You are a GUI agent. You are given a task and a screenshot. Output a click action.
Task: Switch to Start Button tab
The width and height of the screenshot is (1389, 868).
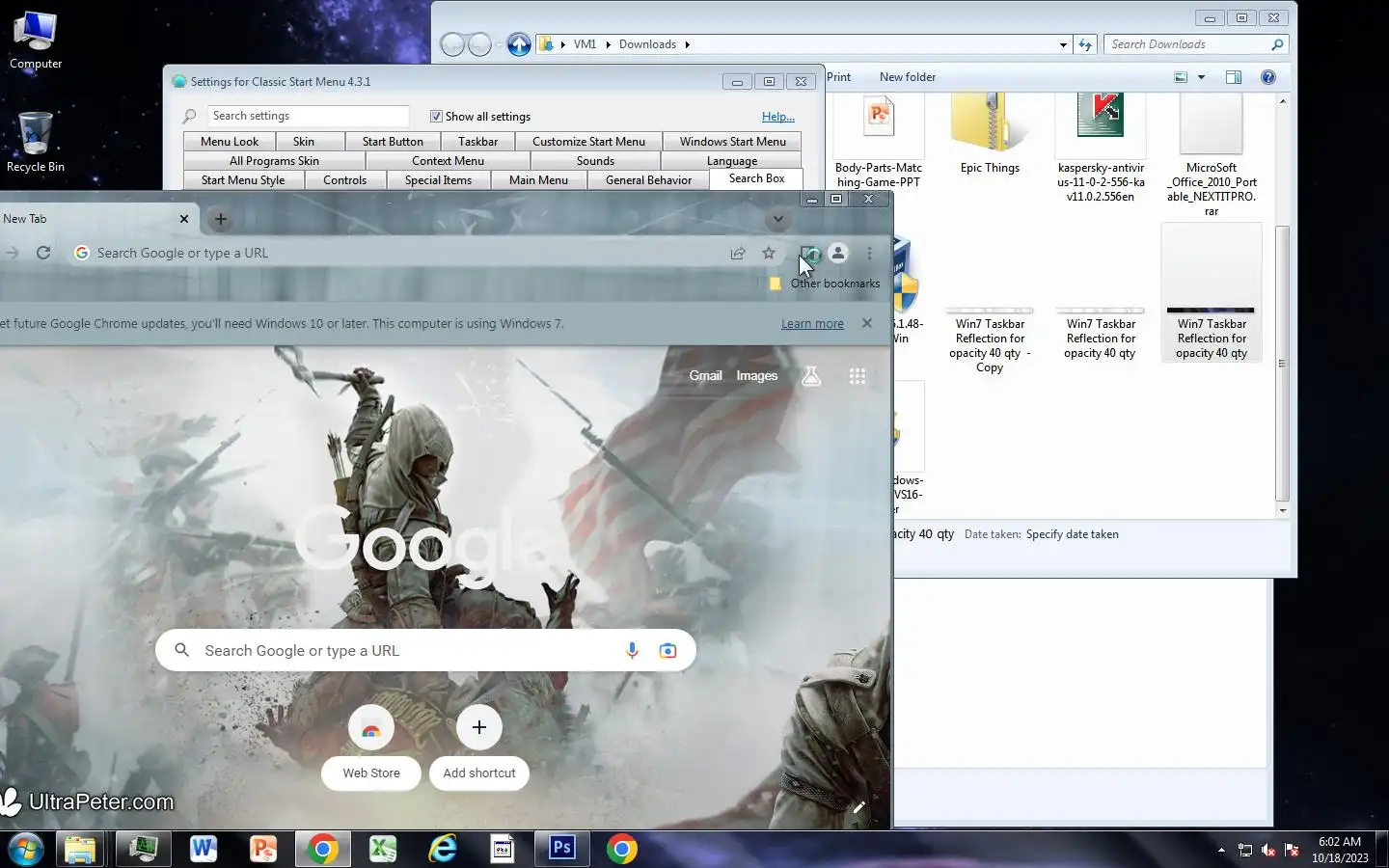(x=393, y=142)
